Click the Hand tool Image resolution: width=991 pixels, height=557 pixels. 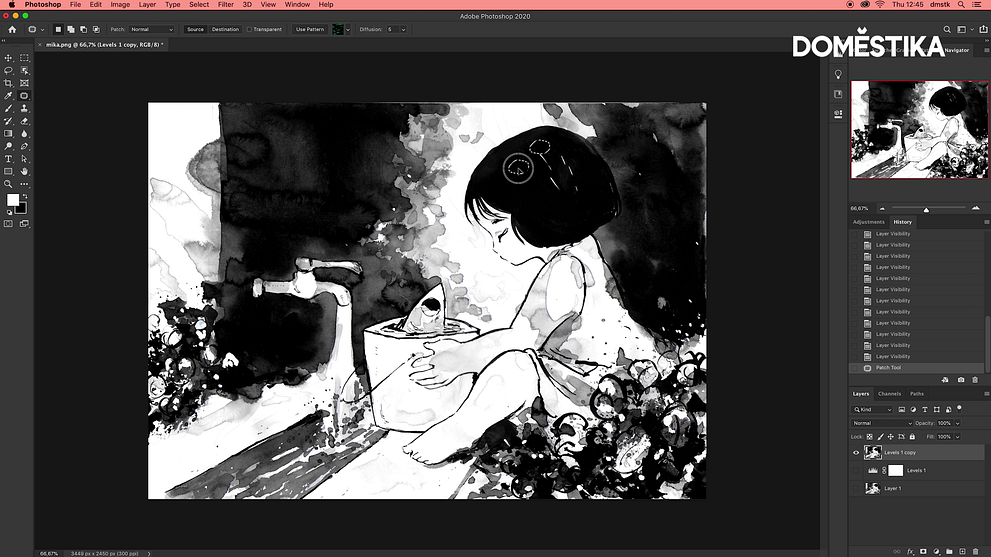24,172
